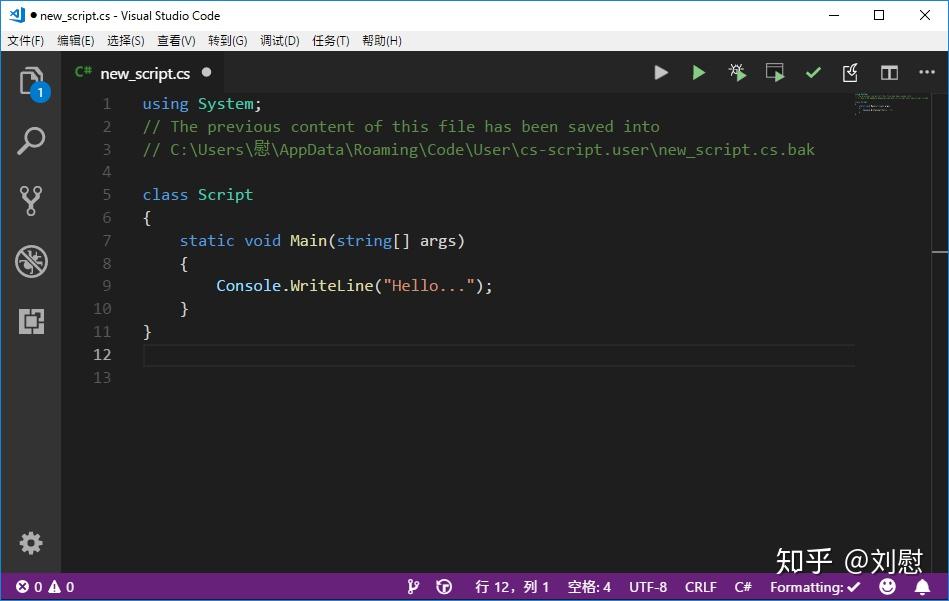Screen dimensions: 949x601
Task: Open the 帮助(H) menu
Action: pyautogui.click(x=382, y=41)
